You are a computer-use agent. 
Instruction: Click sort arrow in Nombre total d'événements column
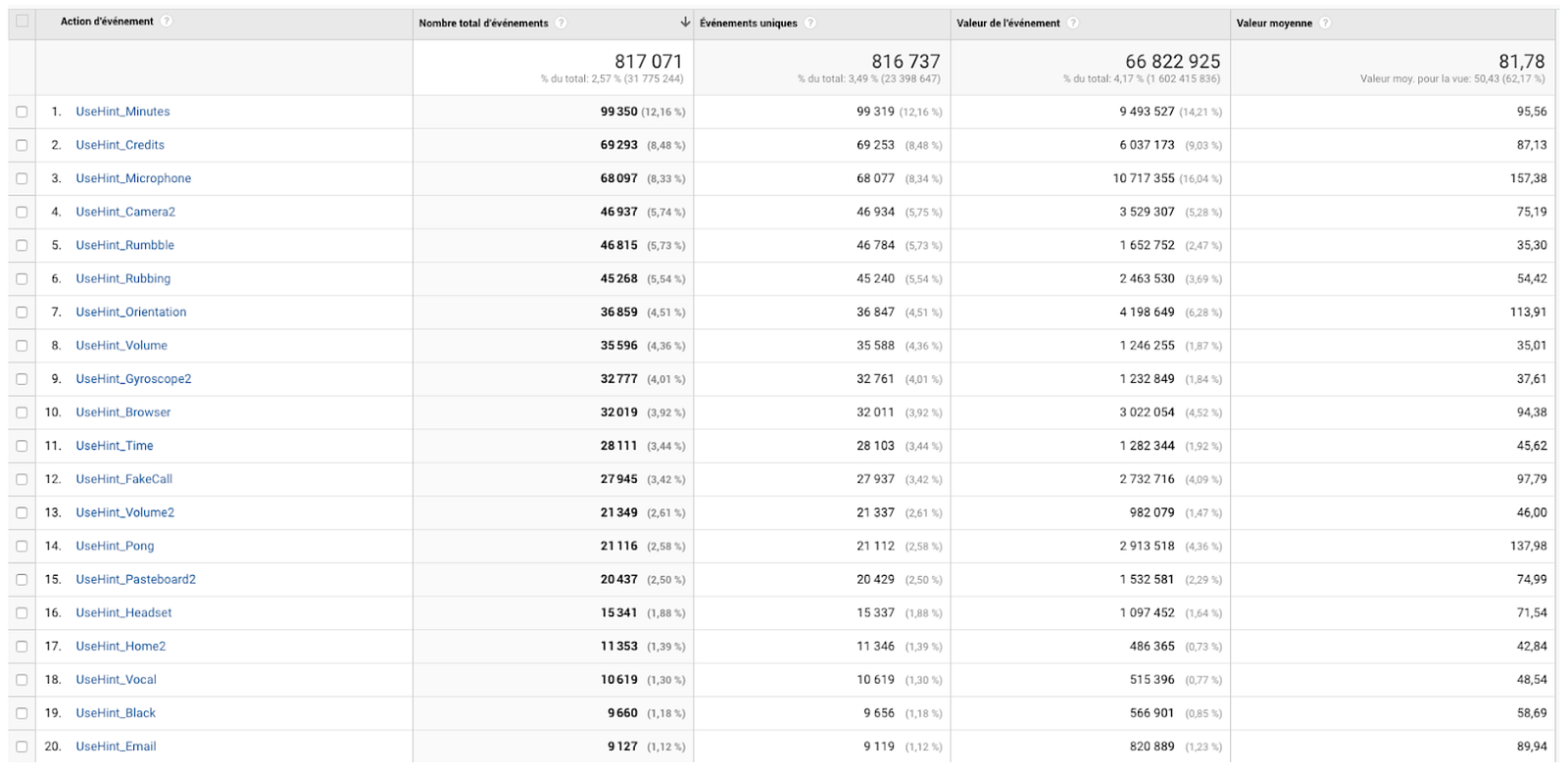[684, 23]
